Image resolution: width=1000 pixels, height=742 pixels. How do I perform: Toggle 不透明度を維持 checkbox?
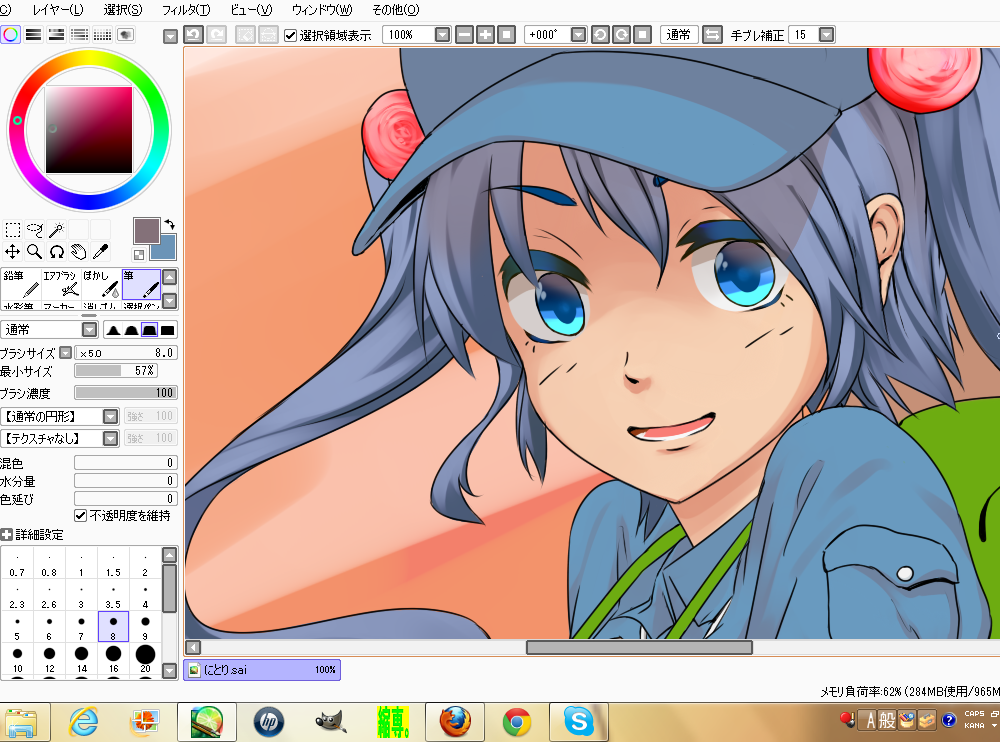[80, 516]
